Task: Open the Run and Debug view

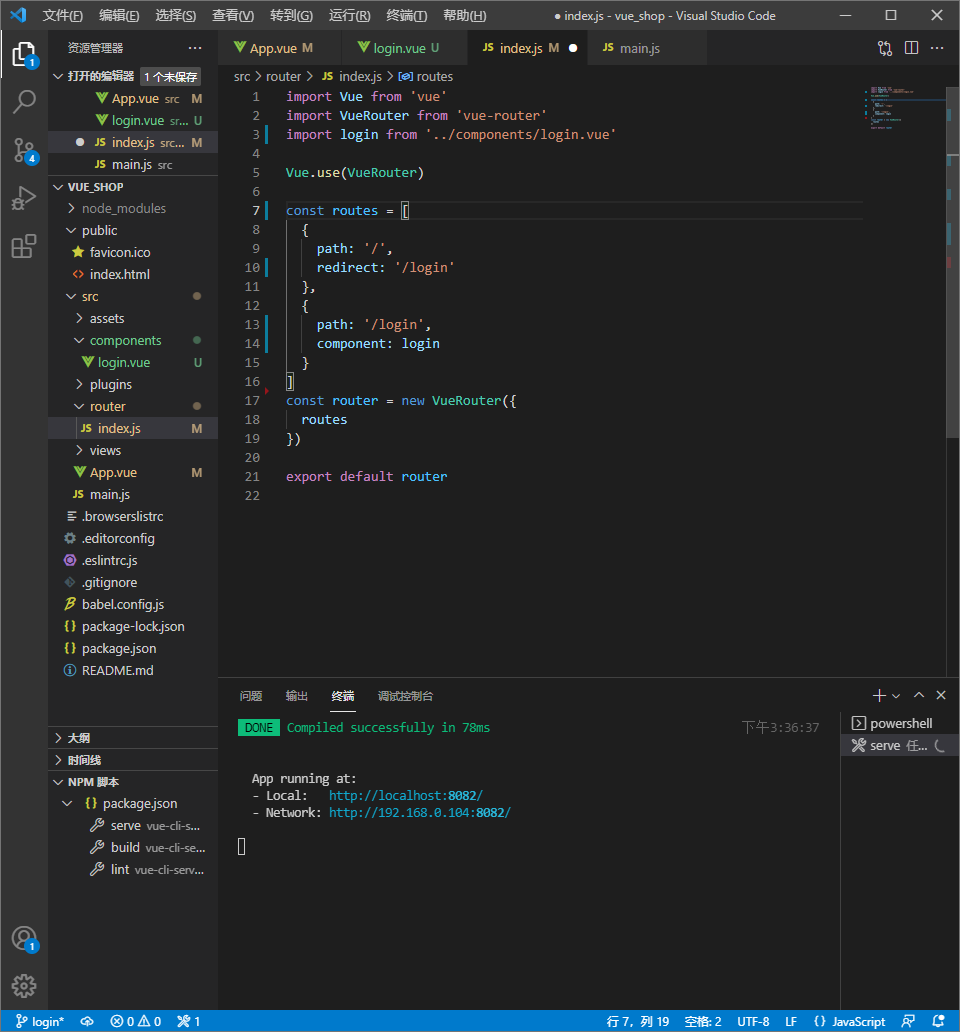Action: [x=24, y=198]
